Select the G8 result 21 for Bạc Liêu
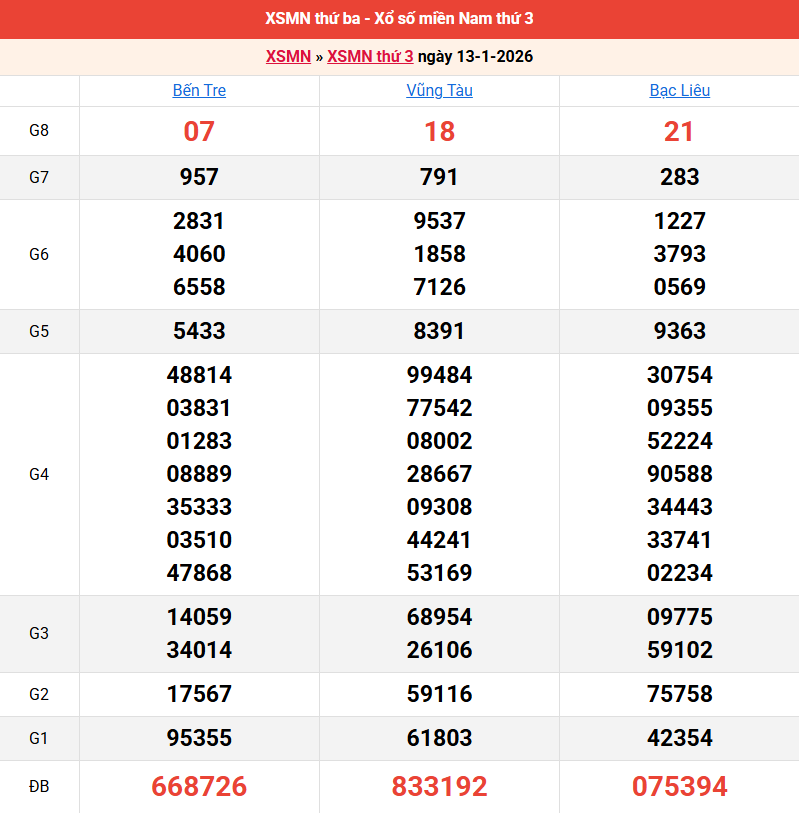Viewport: 799px width, 813px height. [x=679, y=131]
